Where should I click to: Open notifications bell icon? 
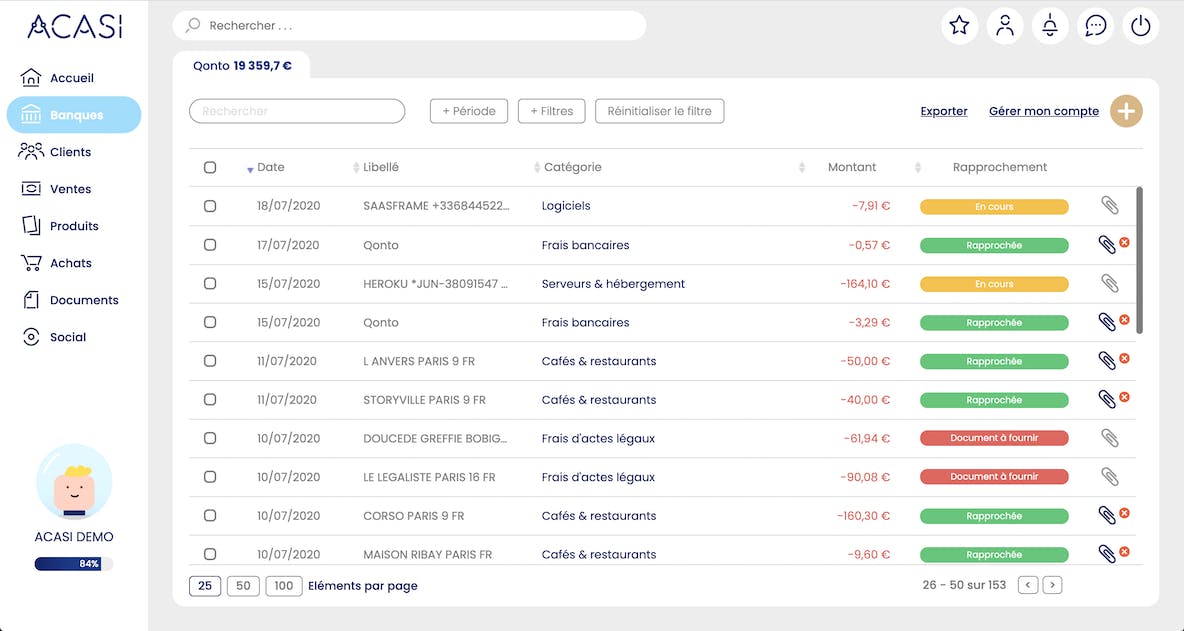[x=1050, y=26]
